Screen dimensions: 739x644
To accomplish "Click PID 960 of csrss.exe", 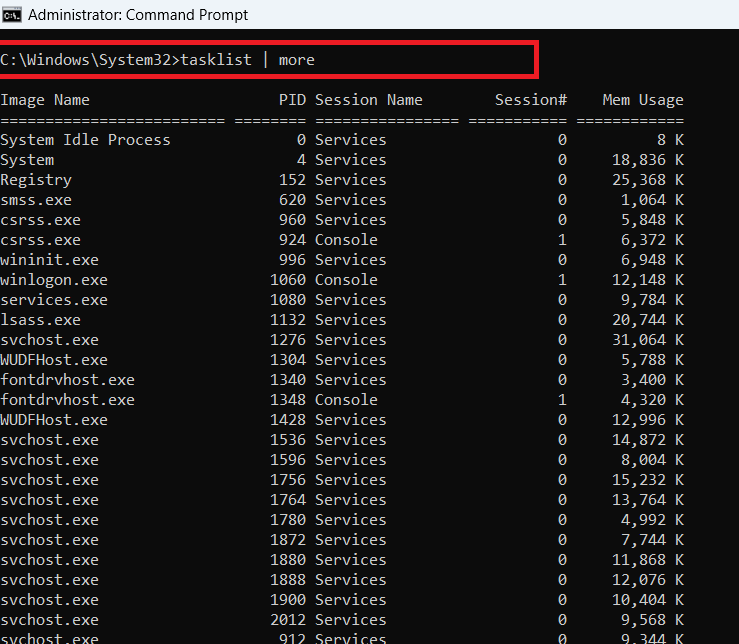I will [x=292, y=220].
